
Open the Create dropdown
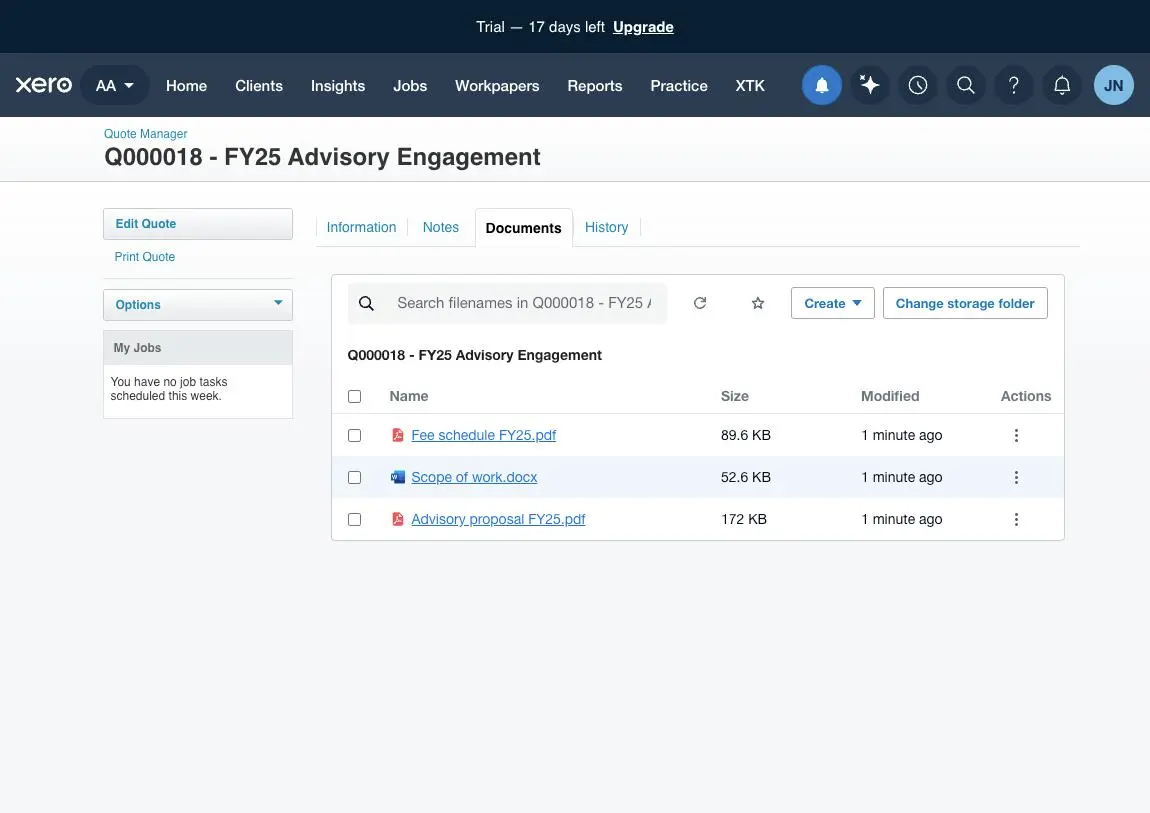832,303
